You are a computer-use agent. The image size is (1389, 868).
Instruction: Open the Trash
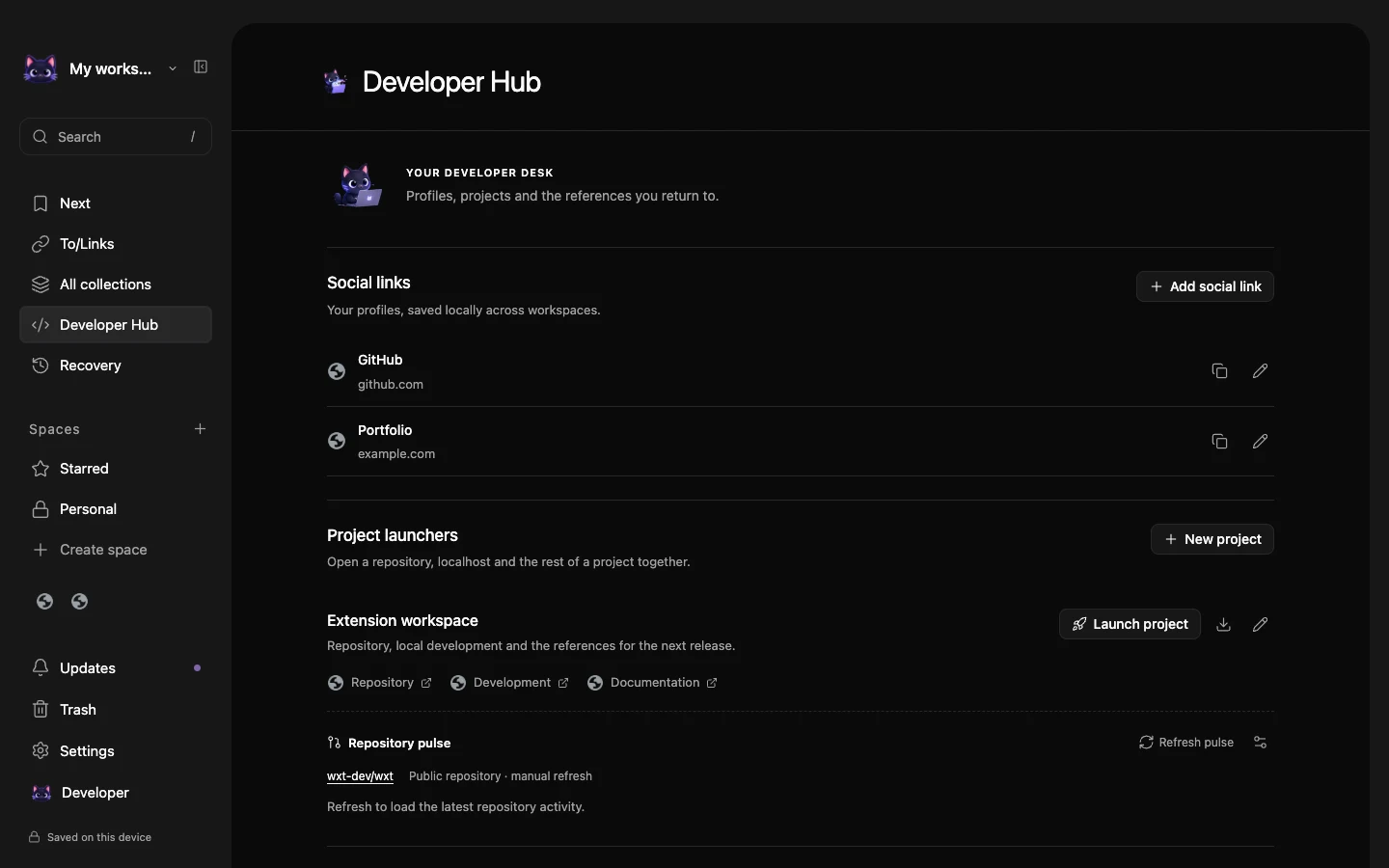click(x=116, y=710)
